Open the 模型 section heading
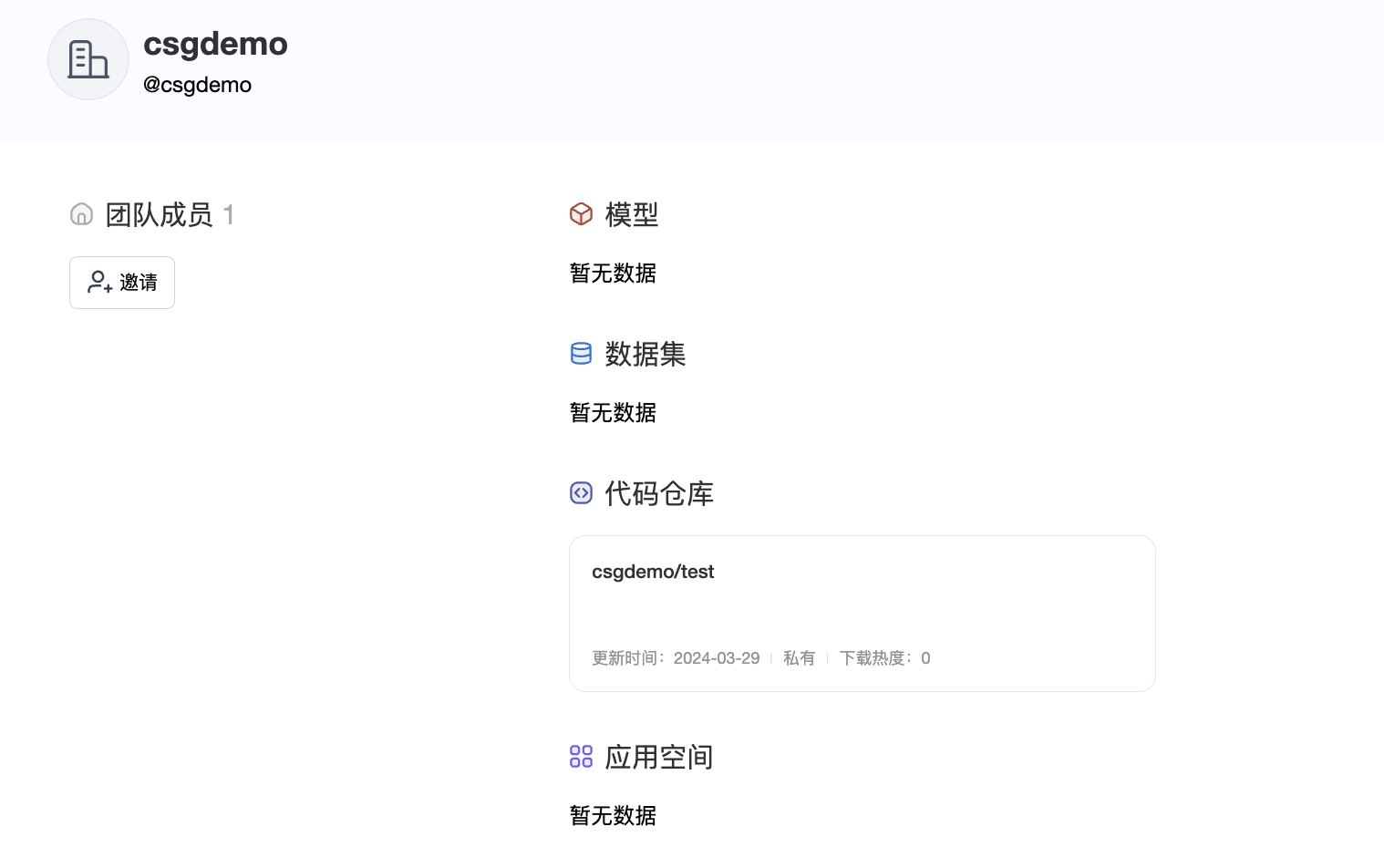 631,215
